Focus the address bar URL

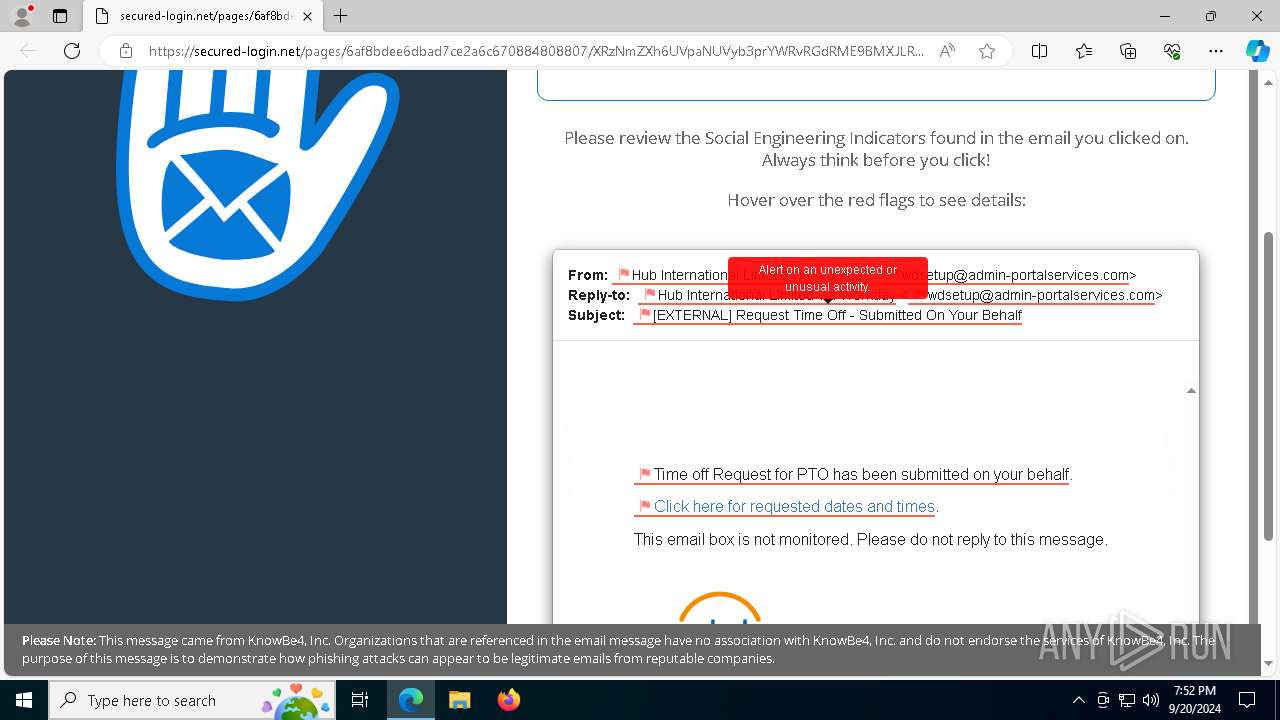[x=536, y=51]
